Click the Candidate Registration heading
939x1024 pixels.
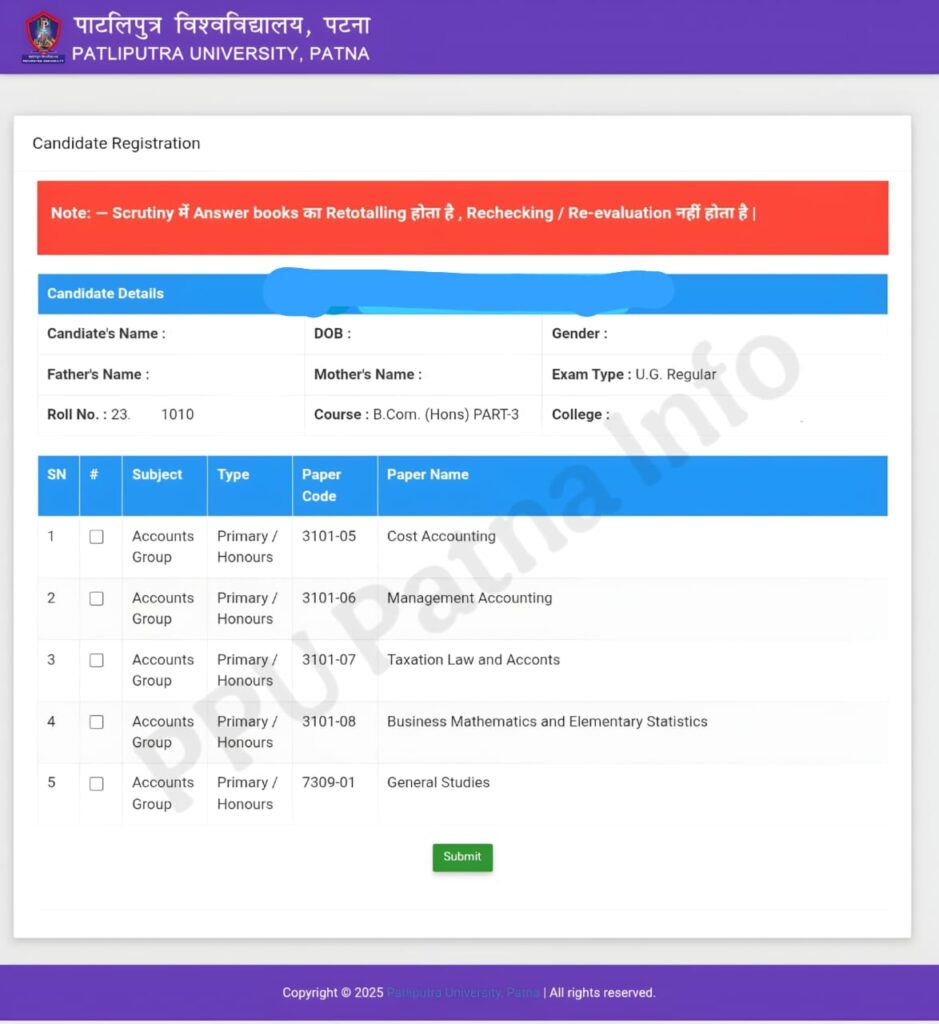(116, 143)
